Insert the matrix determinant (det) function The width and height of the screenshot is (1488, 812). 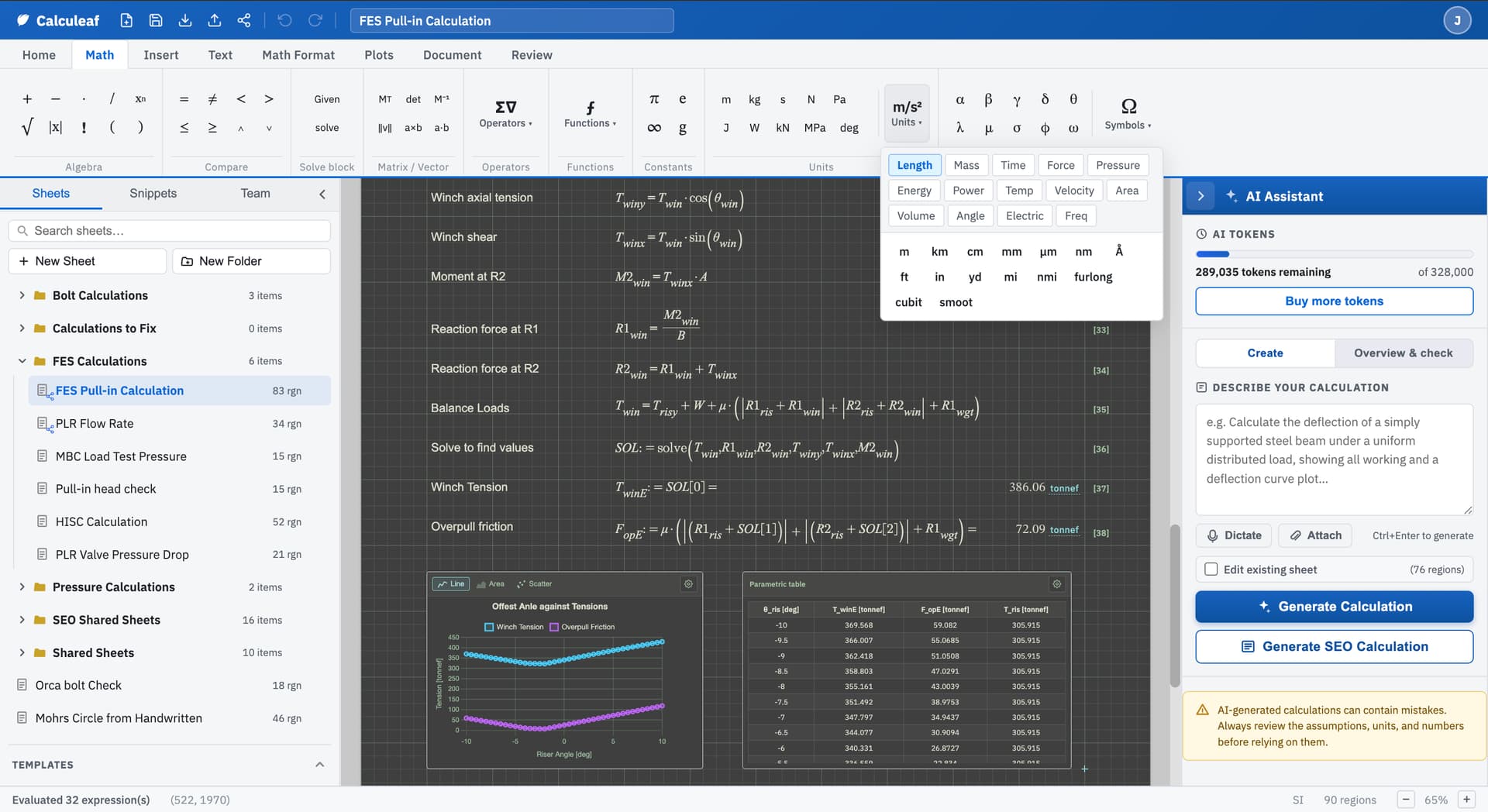(413, 99)
